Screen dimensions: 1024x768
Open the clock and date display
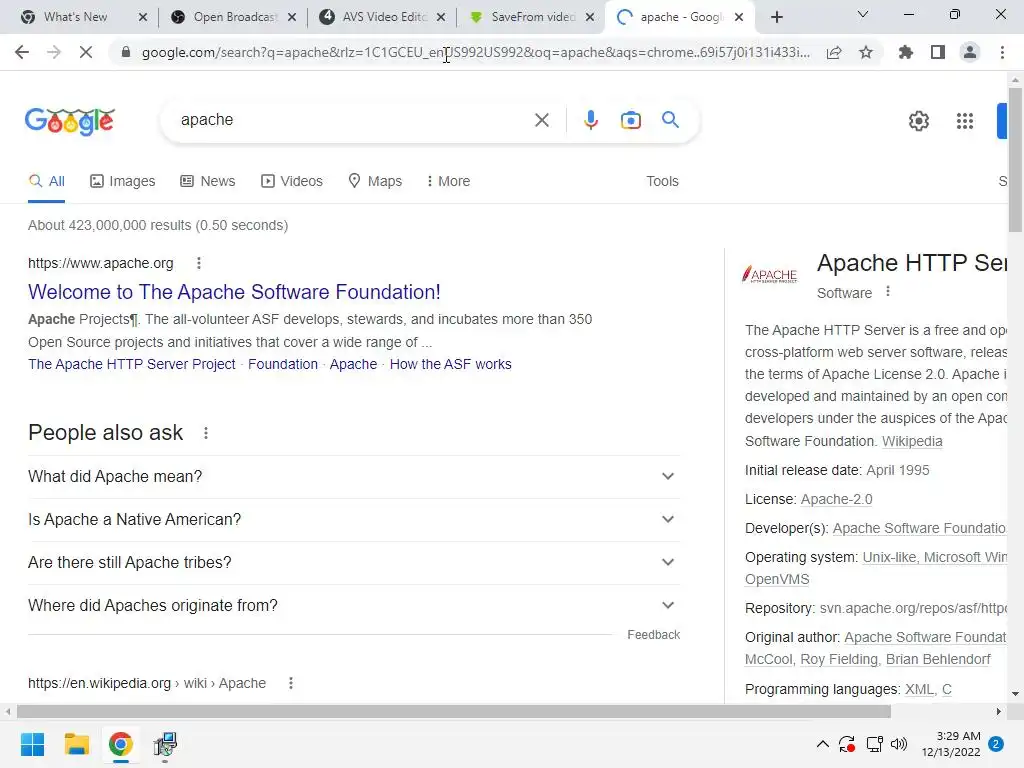(x=950, y=744)
